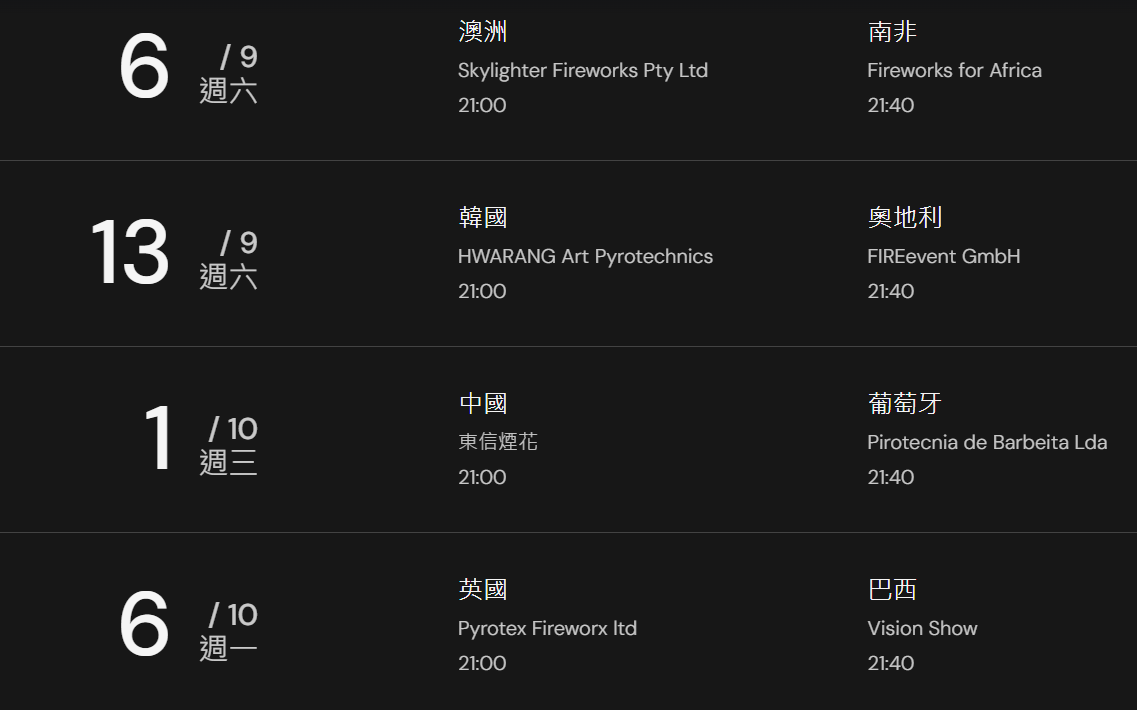Click Skylighter Fireworks Pty Ltd company name
Screen dimensions: 1137x710
click(582, 71)
